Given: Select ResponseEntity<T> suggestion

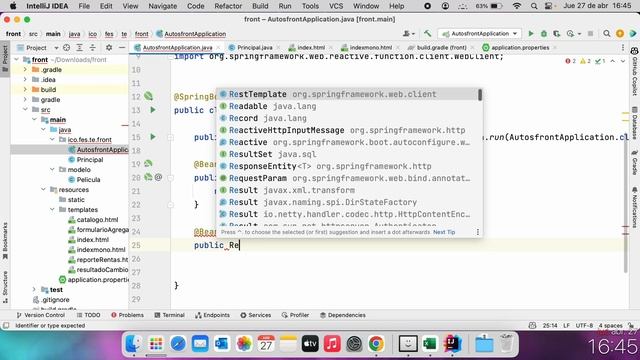Looking at the screenshot, I should tap(349, 166).
